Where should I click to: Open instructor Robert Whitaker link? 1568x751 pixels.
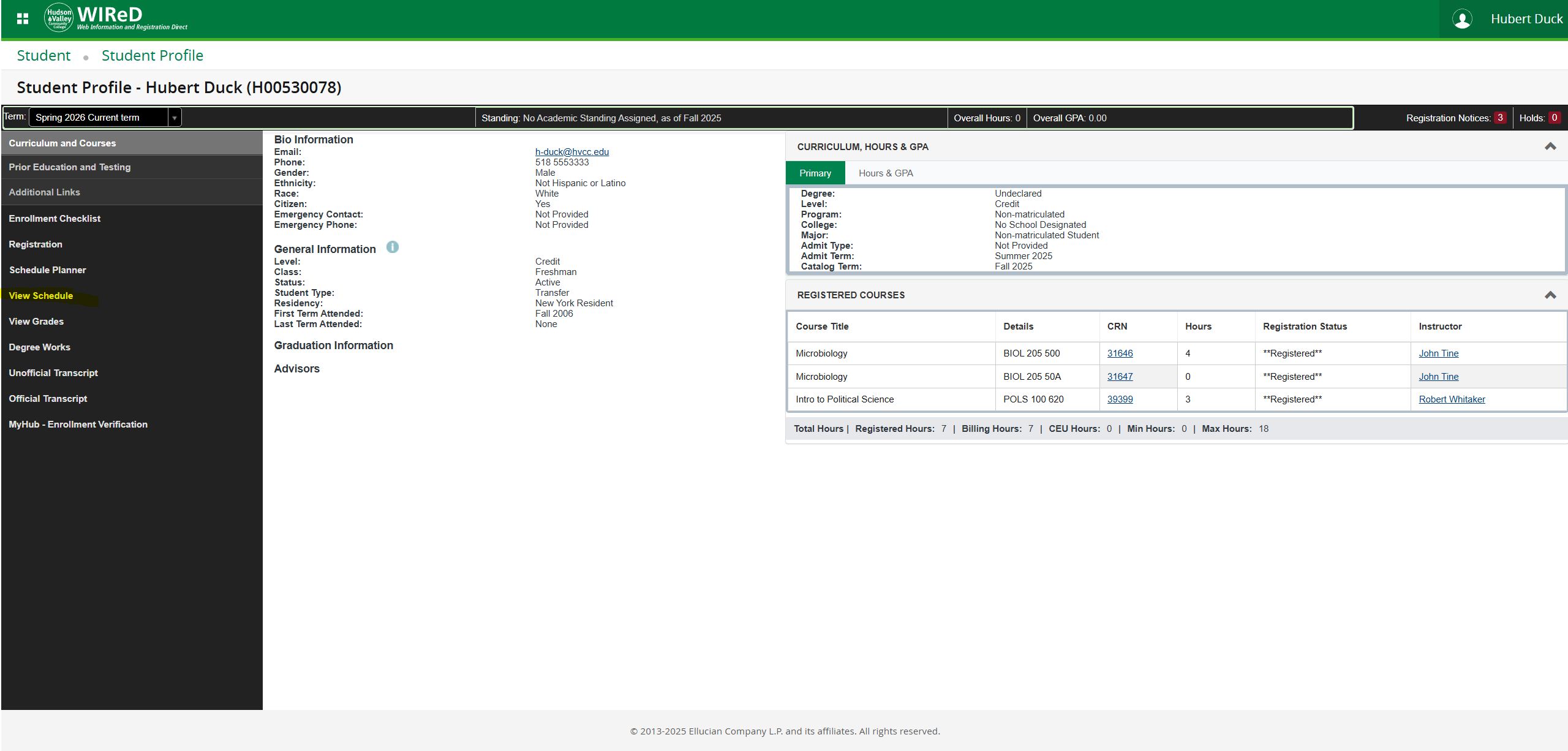tap(1452, 399)
